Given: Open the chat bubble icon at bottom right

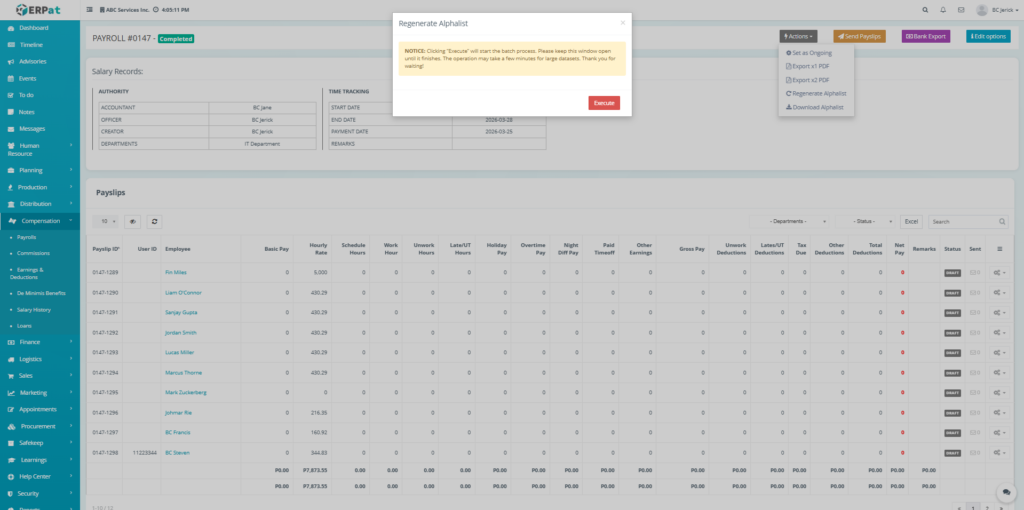Looking at the screenshot, I should point(1005,492).
